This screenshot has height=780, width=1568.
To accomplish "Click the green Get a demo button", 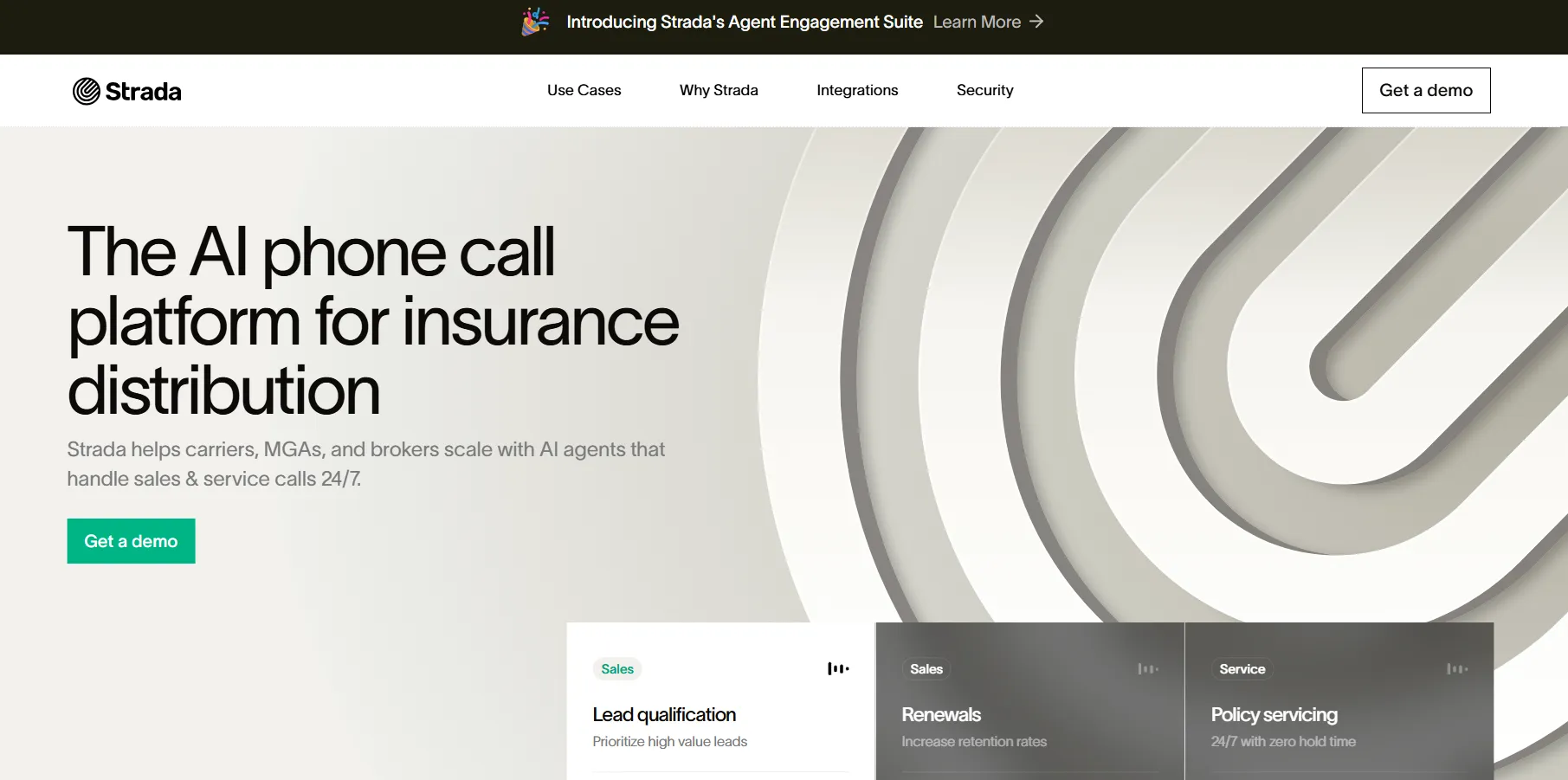I will point(132,541).
